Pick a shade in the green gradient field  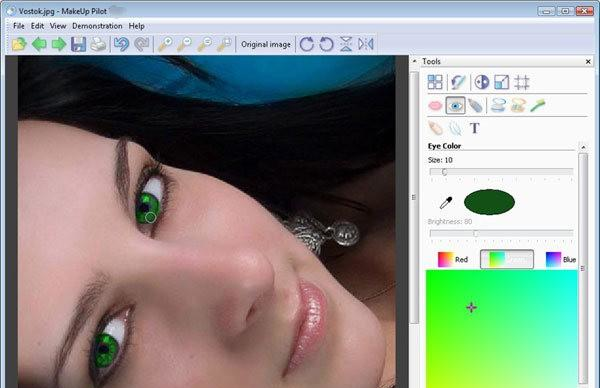point(502,329)
